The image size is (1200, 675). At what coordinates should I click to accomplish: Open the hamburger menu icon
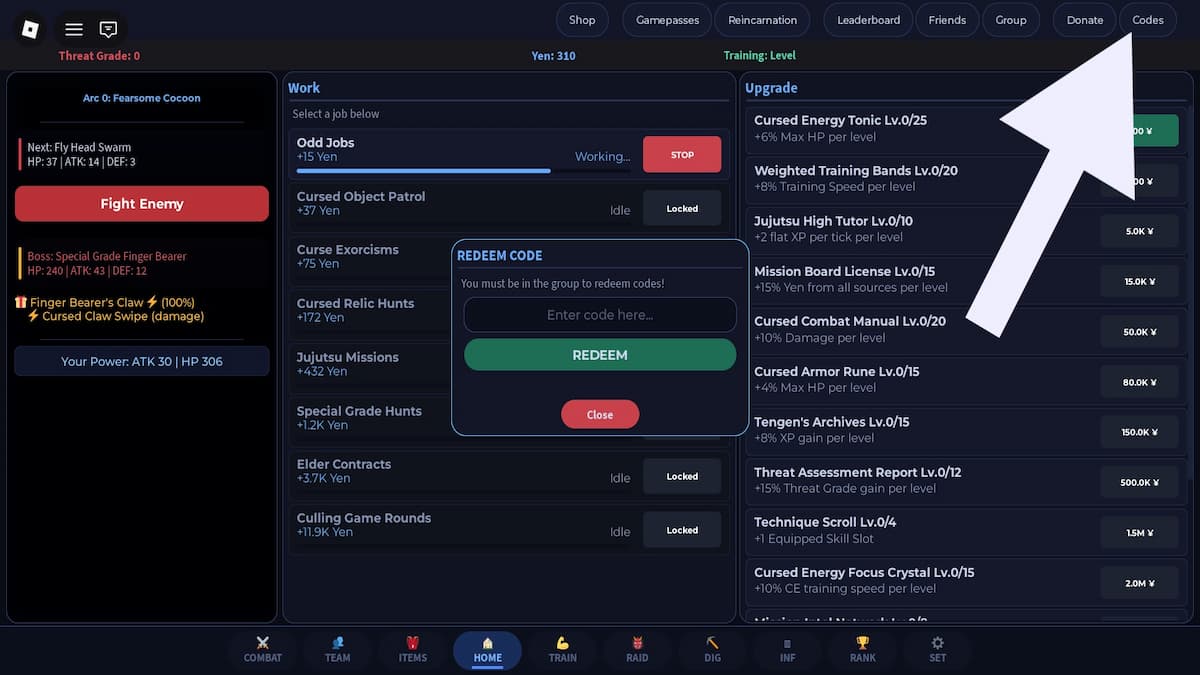point(74,29)
